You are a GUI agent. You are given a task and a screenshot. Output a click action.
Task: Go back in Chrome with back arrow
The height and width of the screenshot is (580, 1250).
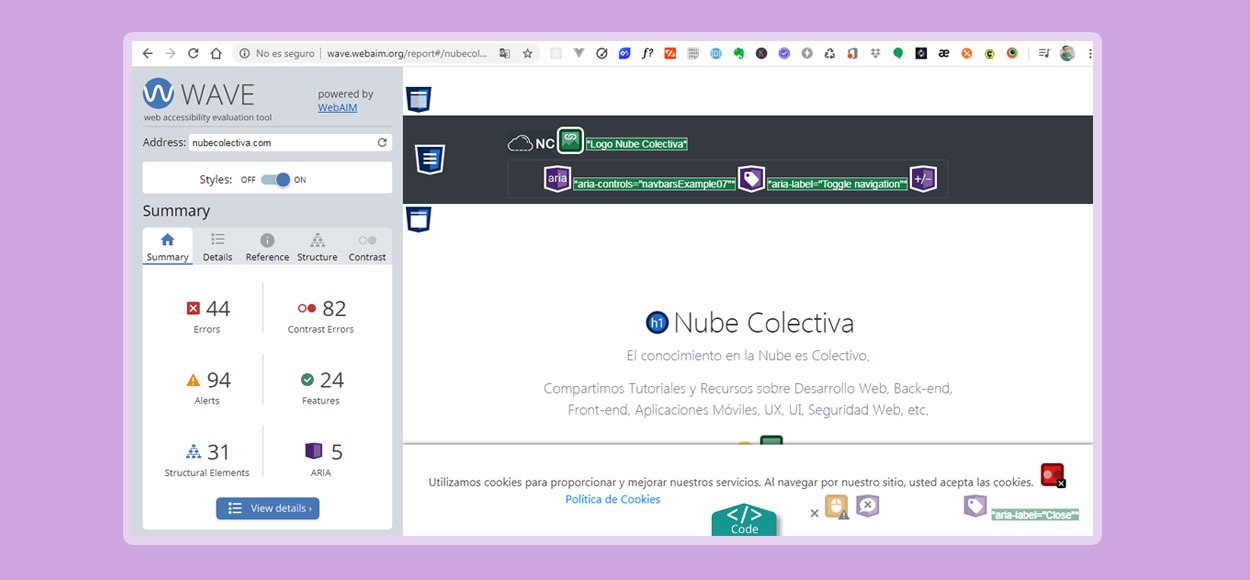pyautogui.click(x=147, y=53)
